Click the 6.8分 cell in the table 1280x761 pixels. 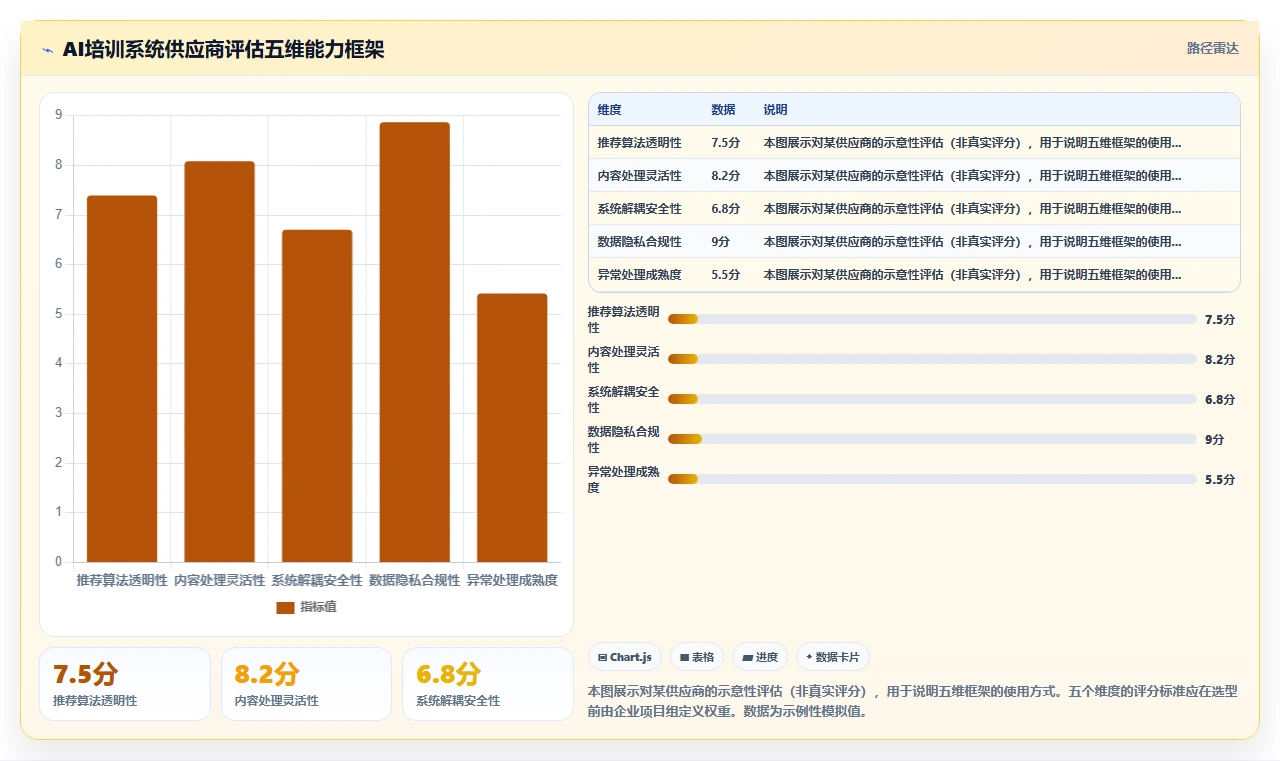click(x=725, y=209)
